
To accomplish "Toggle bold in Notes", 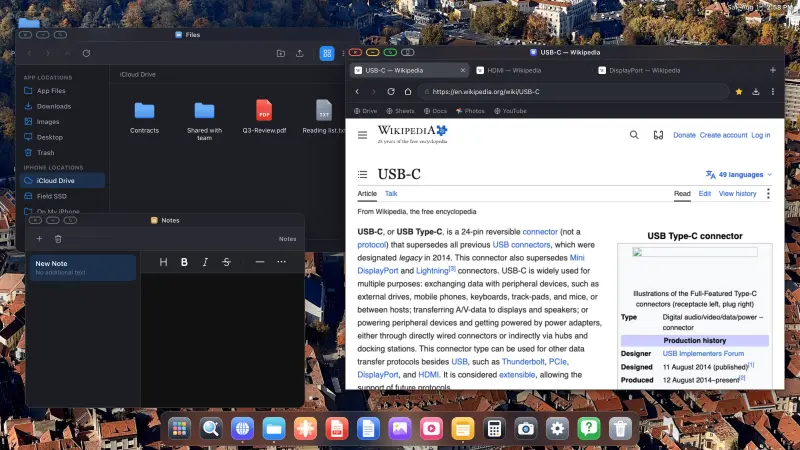I will tap(184, 262).
